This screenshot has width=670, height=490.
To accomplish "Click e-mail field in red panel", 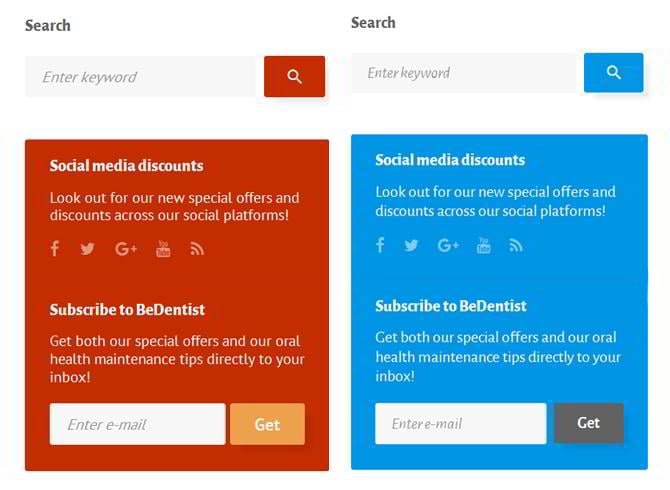I will pos(137,424).
